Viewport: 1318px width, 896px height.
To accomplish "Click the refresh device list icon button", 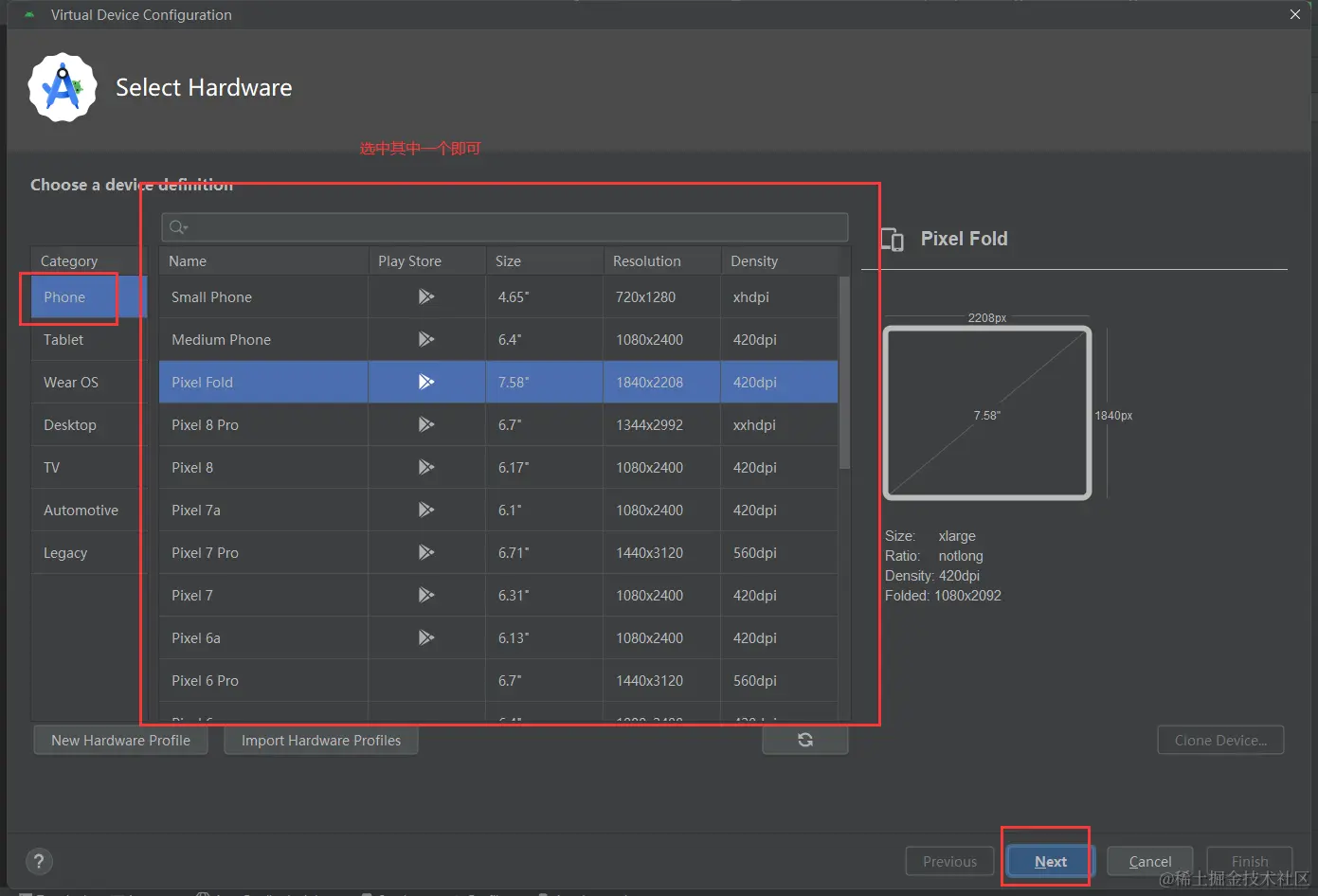I will tap(805, 740).
